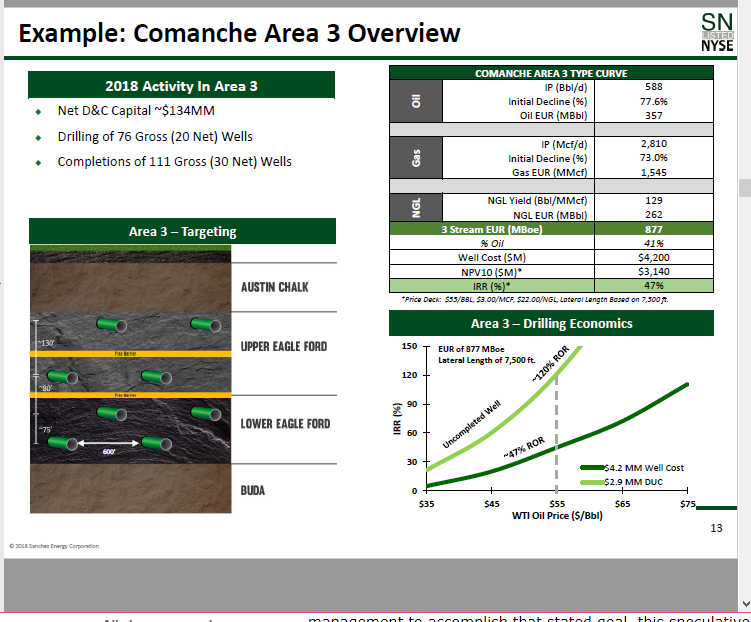The height and width of the screenshot is (622, 751).
Task: Select the IRR value 47%
Action: coord(653,285)
